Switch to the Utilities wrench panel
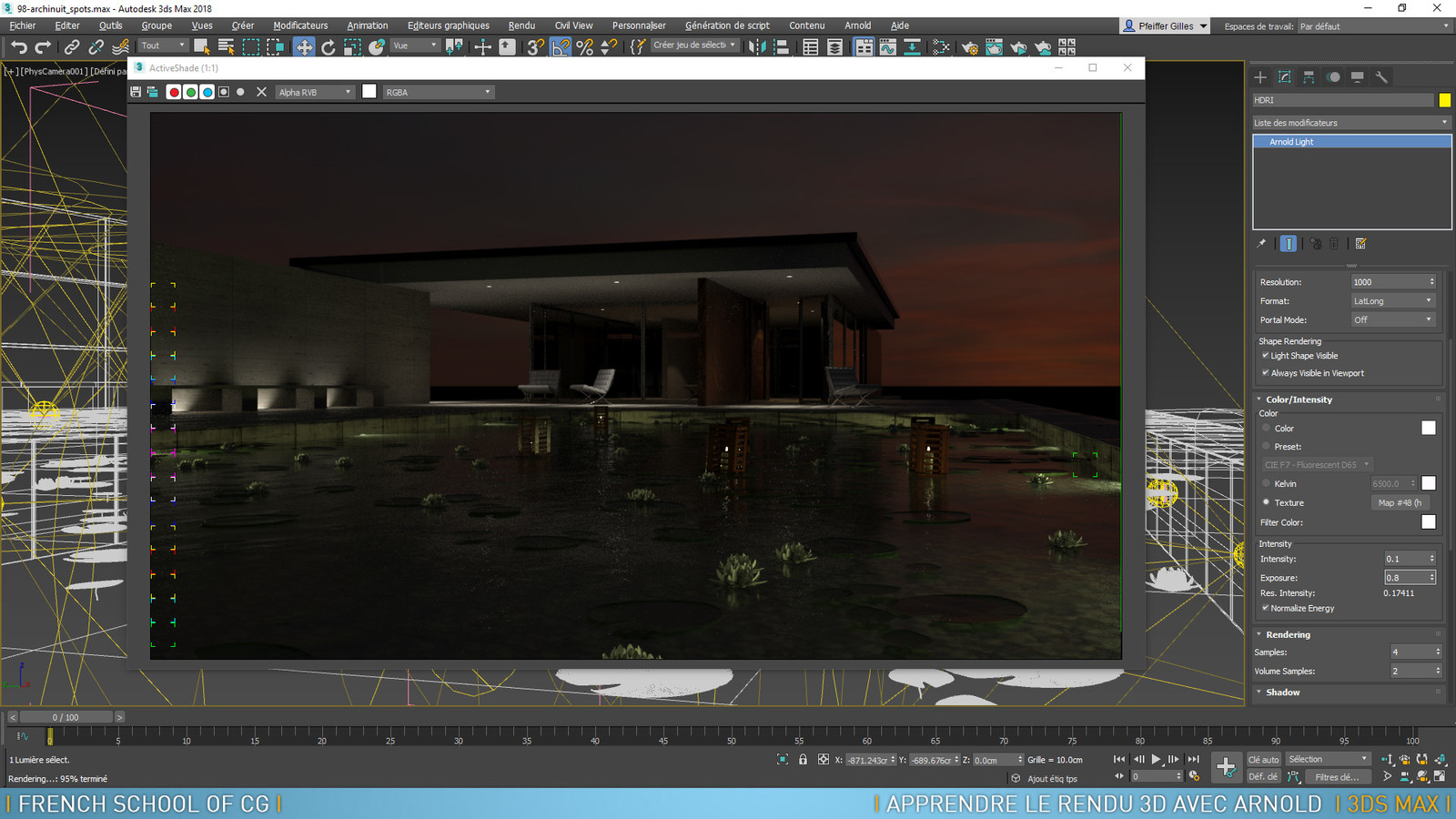Image resolution: width=1456 pixels, height=819 pixels. [x=1381, y=77]
